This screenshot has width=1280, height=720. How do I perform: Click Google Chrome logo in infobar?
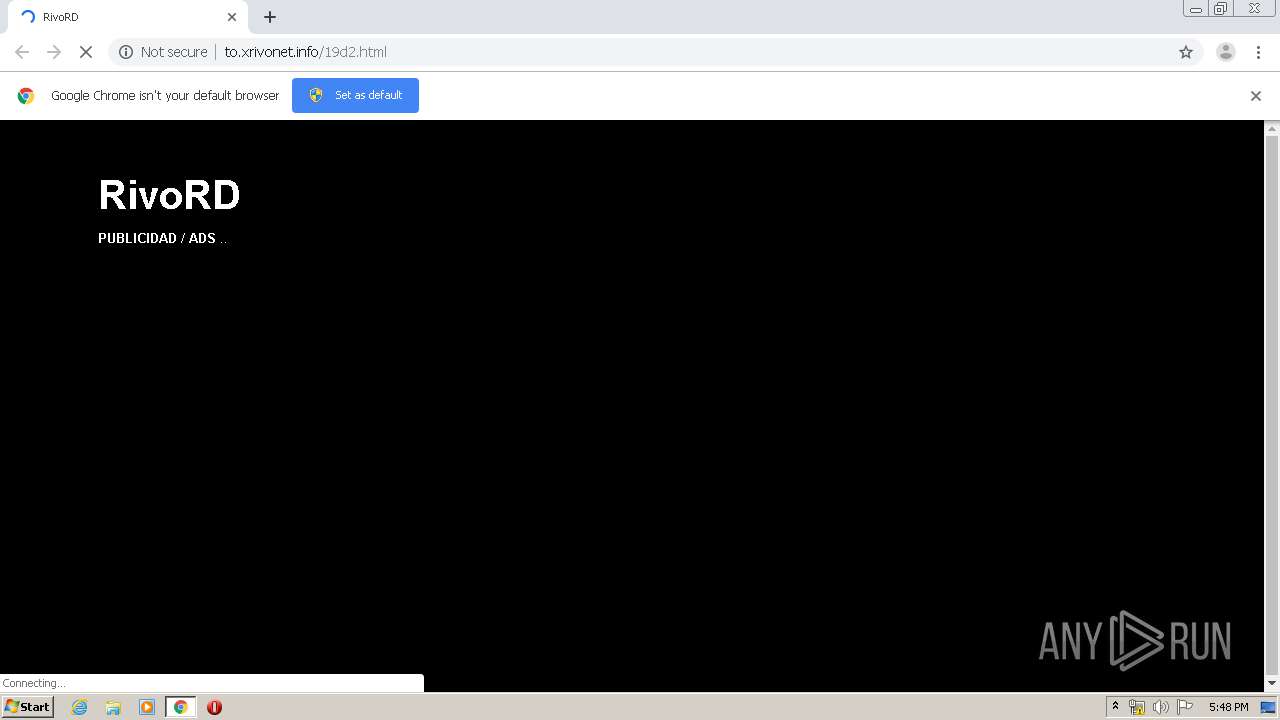pyautogui.click(x=26, y=96)
